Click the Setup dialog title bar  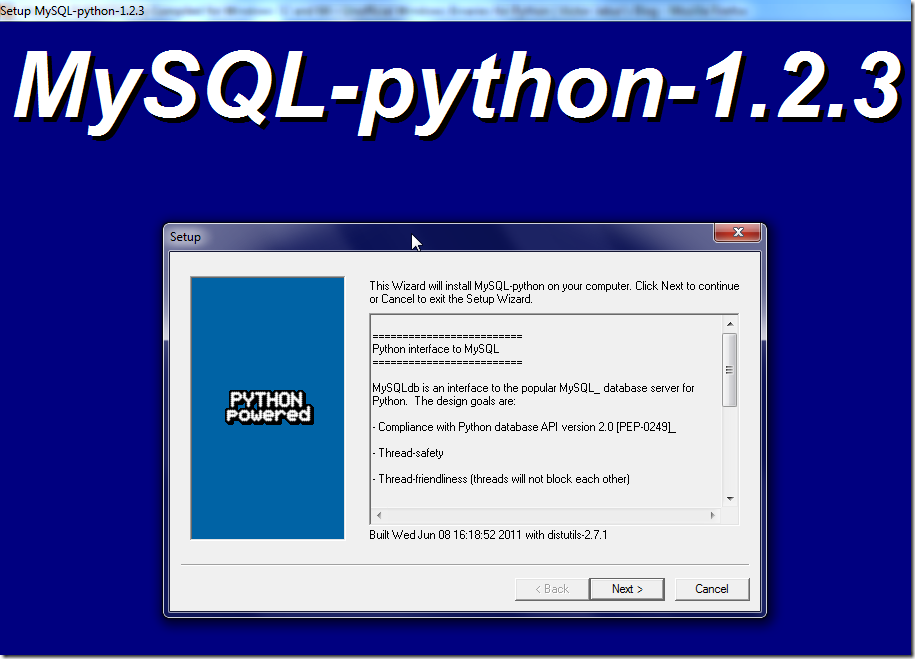[438, 237]
